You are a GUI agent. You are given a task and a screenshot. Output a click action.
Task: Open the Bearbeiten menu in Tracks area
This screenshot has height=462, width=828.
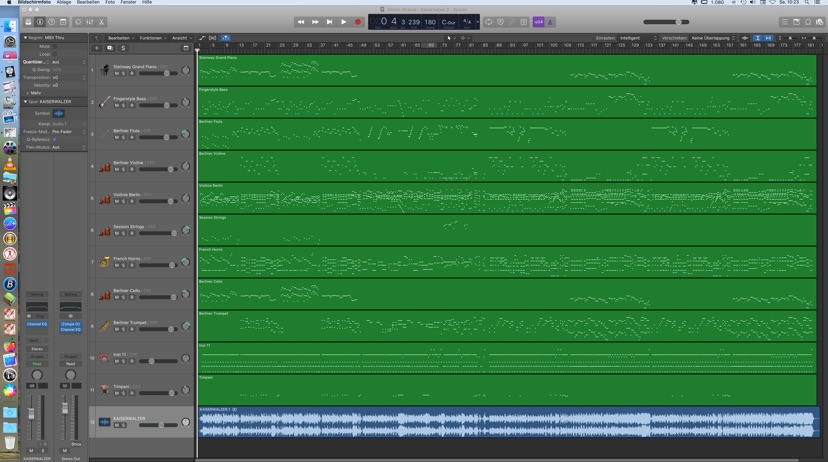pos(121,38)
